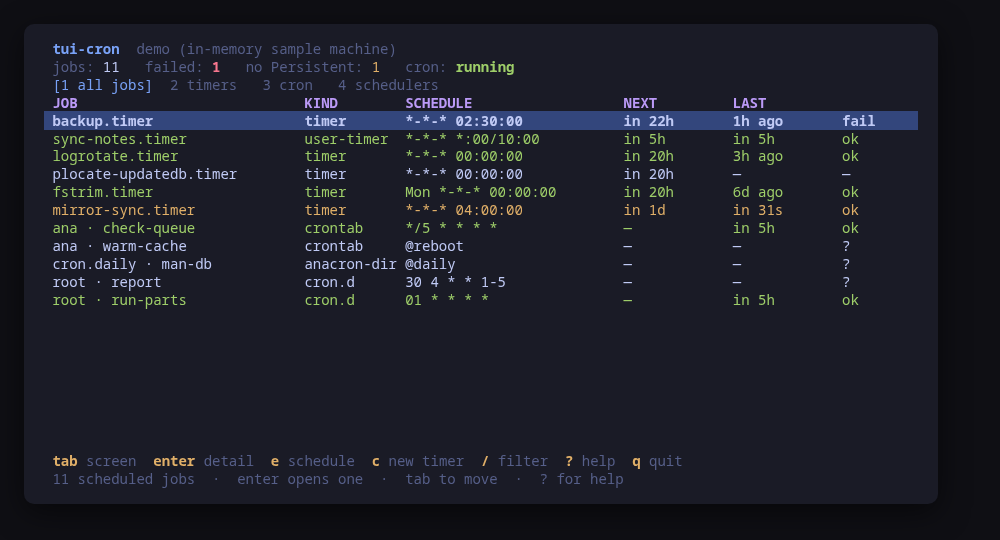
Task: Click the KIND column header
Action: coord(321,103)
